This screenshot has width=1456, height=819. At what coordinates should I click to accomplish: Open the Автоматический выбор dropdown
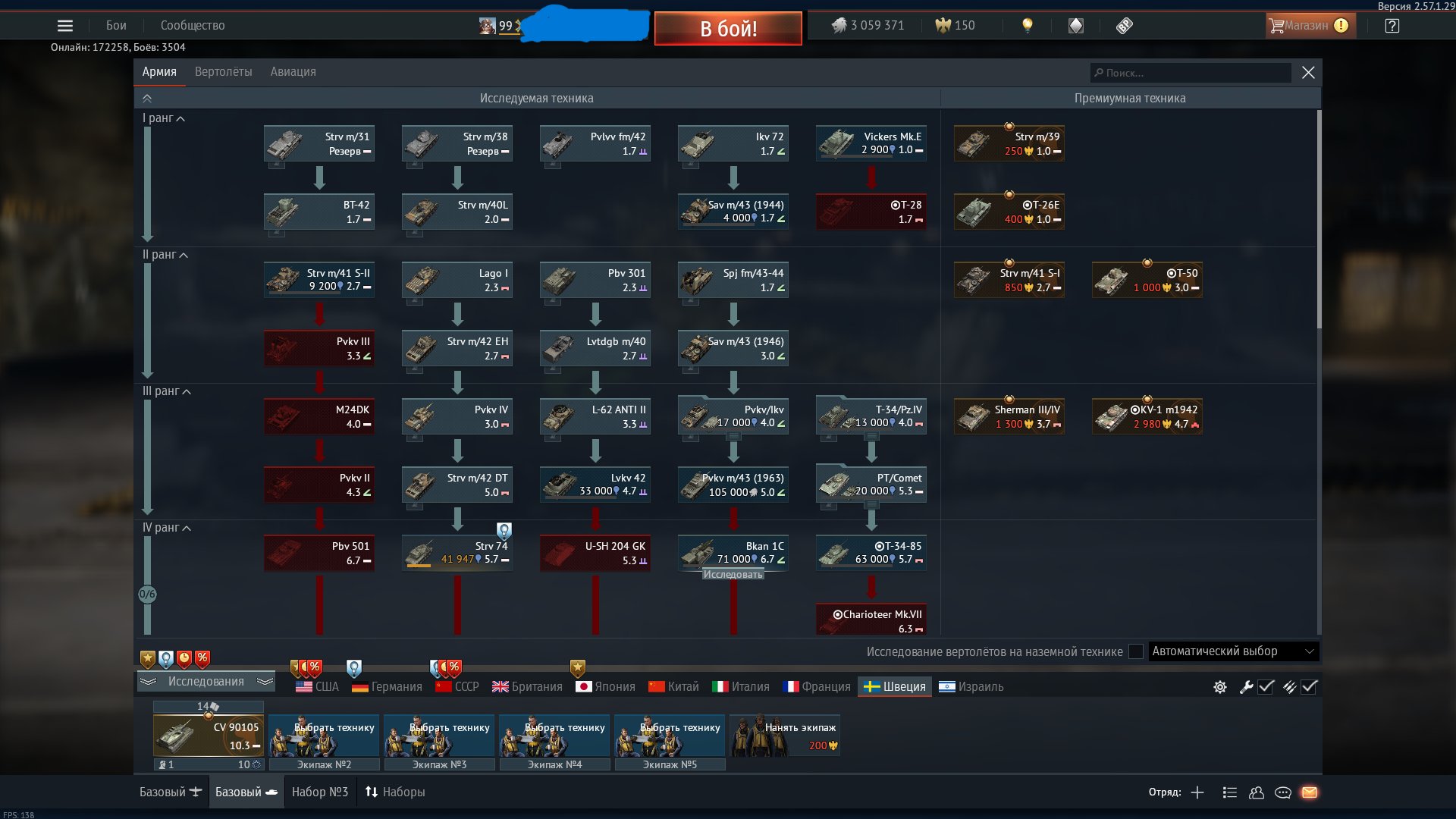coord(1234,651)
